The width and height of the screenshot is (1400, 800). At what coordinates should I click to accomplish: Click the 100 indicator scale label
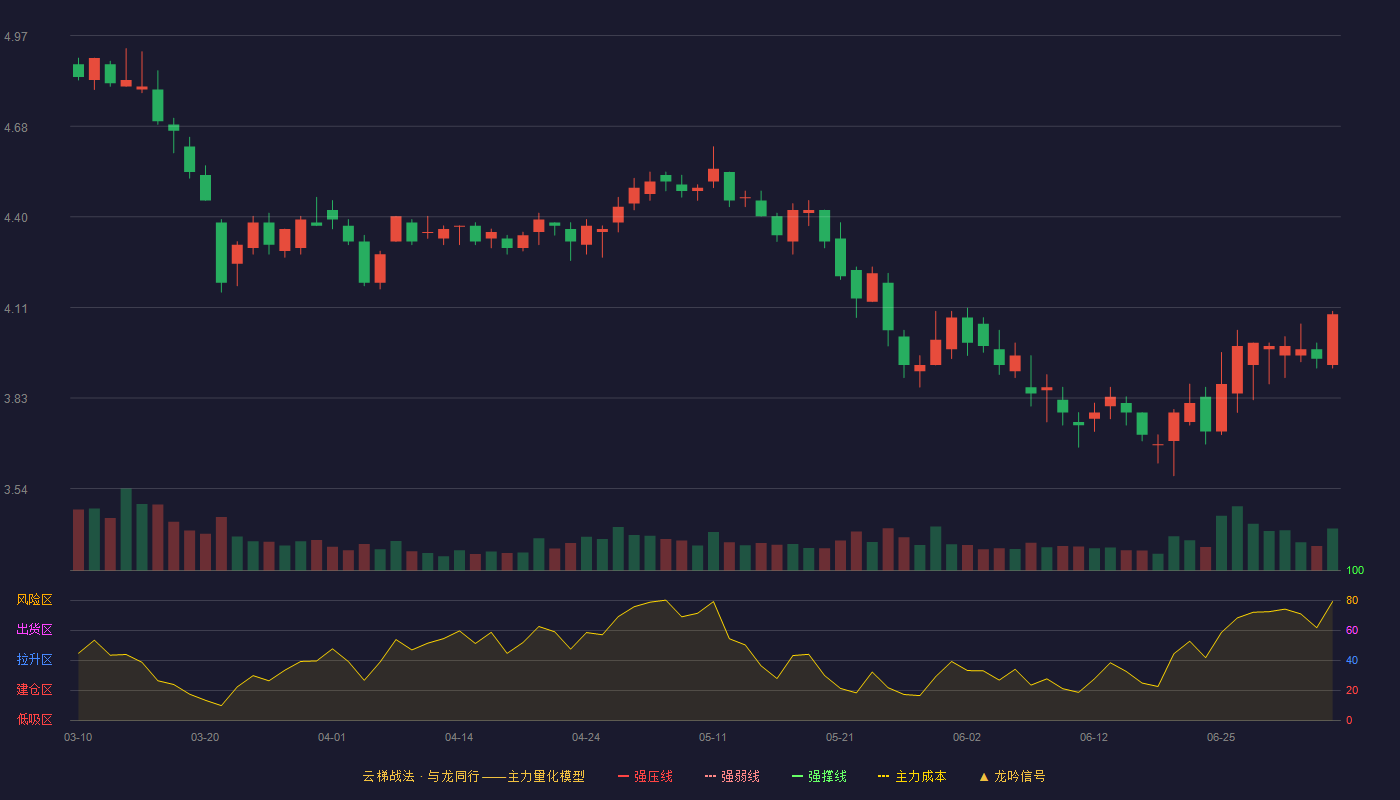point(1355,571)
